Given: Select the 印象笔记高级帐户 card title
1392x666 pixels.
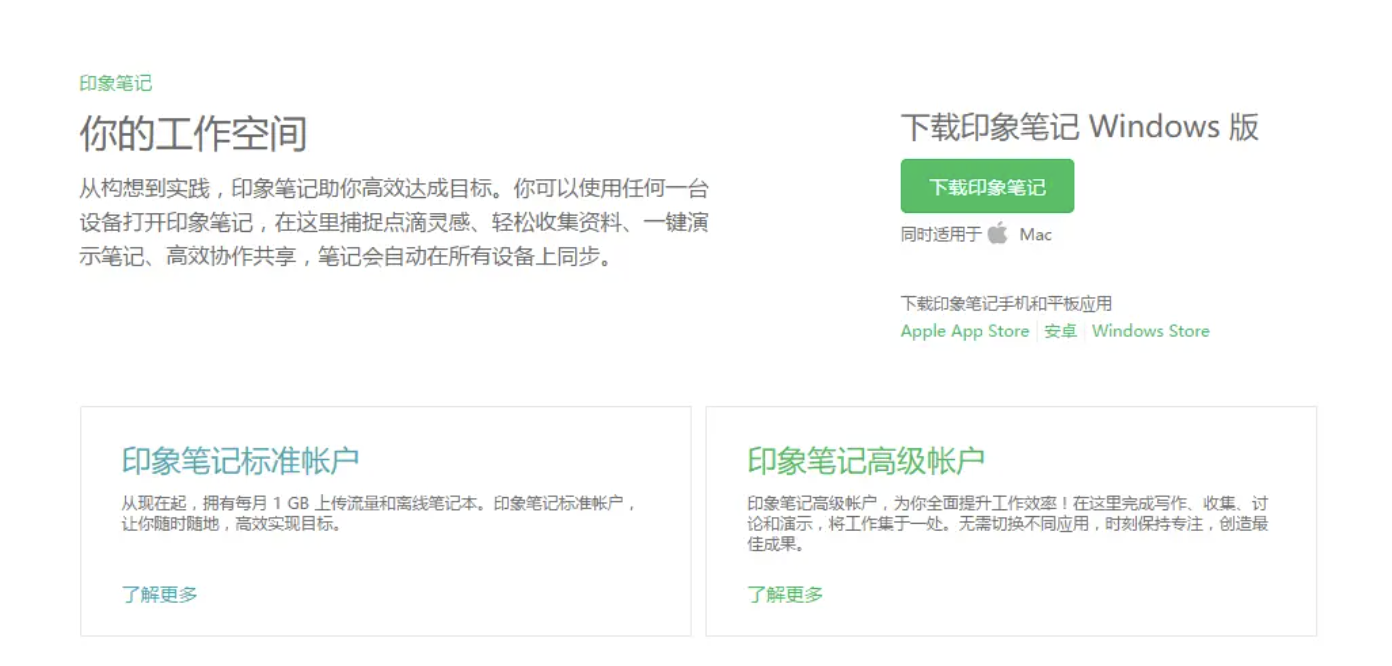Looking at the screenshot, I should [x=866, y=460].
